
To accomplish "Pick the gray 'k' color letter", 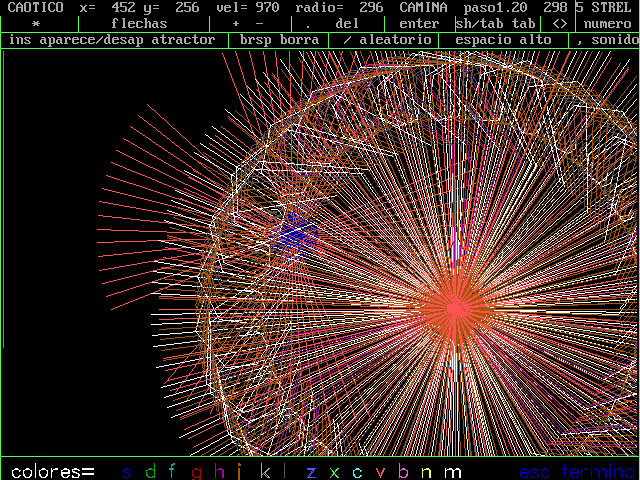I will tap(265, 471).
